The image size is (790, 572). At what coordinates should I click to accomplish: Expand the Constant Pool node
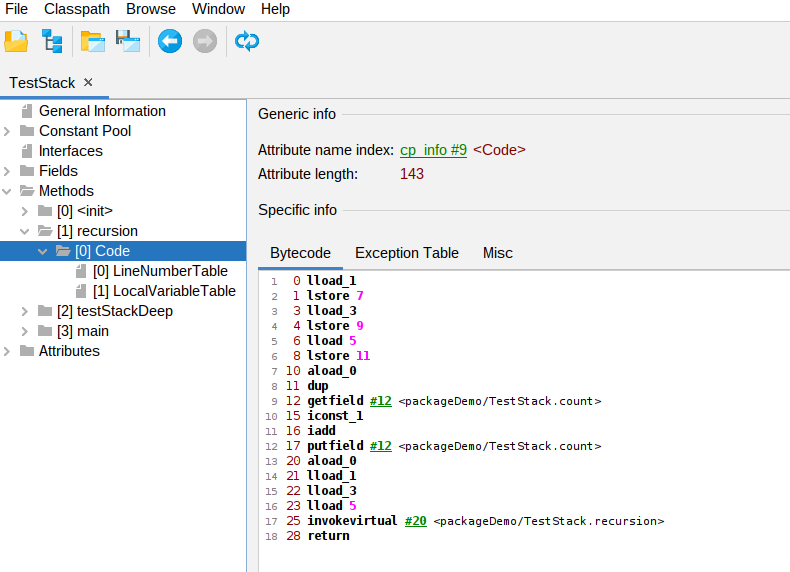pos(7,131)
